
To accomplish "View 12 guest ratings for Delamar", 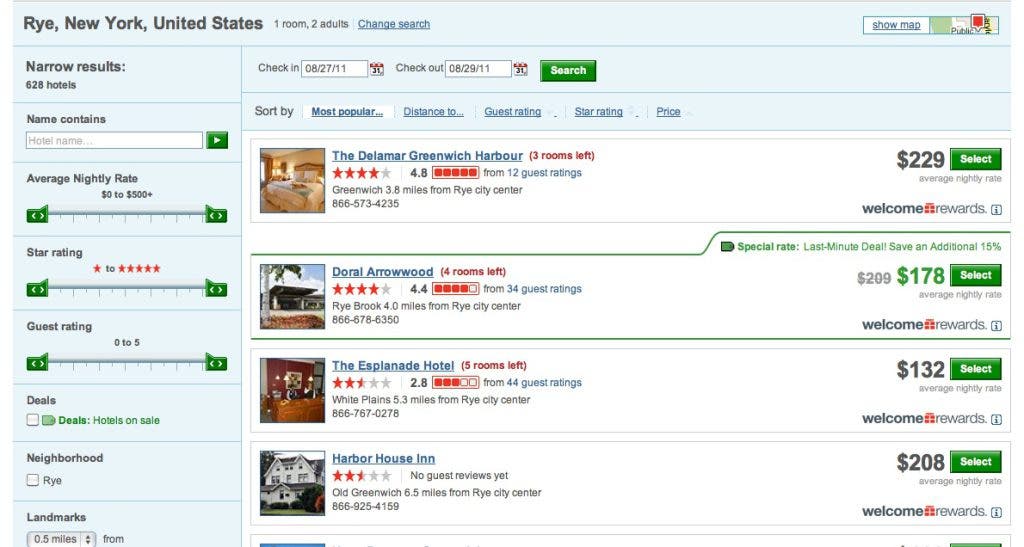I will click(x=544, y=173).
